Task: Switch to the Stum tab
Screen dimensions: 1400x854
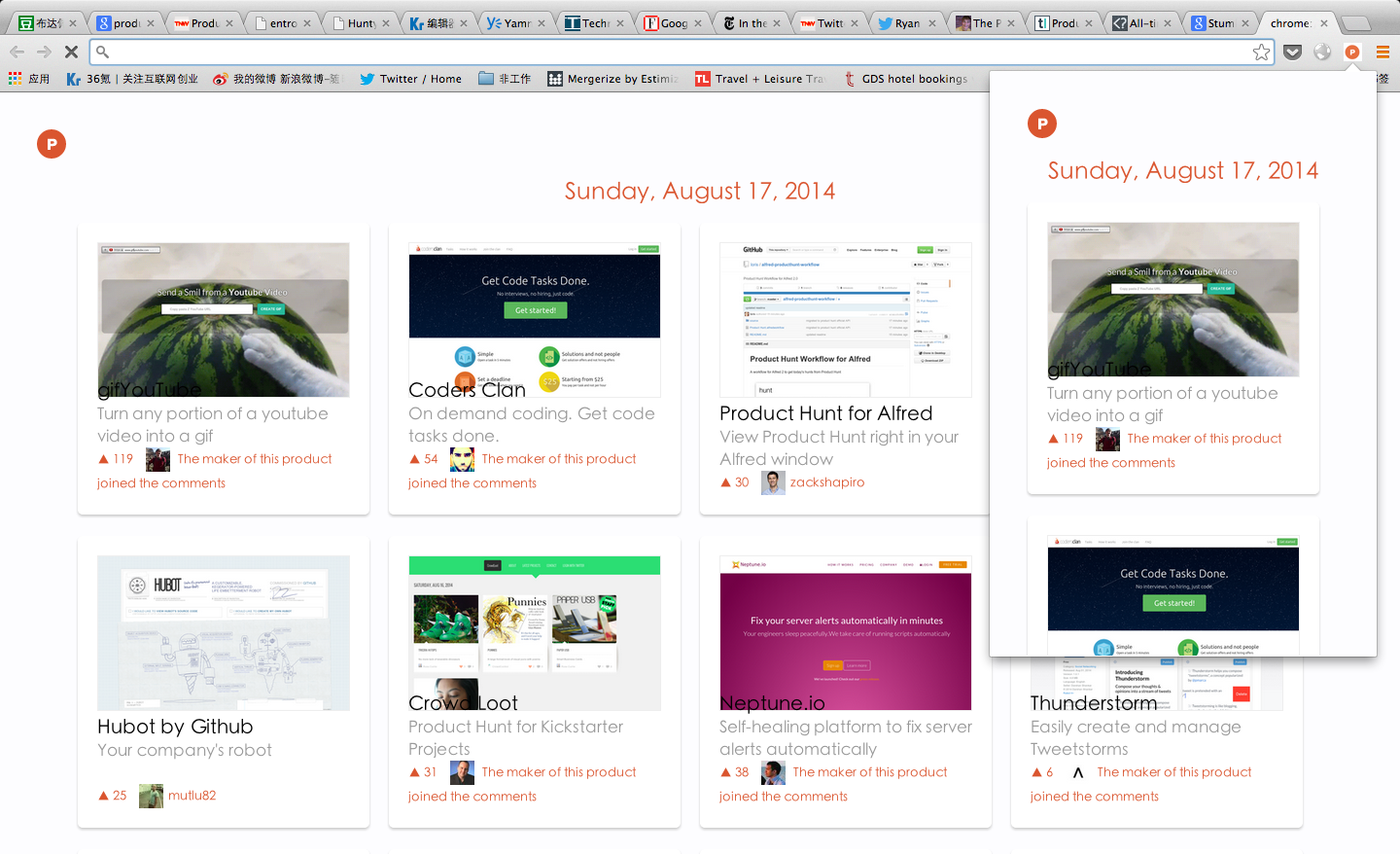Action: pos(1221,22)
